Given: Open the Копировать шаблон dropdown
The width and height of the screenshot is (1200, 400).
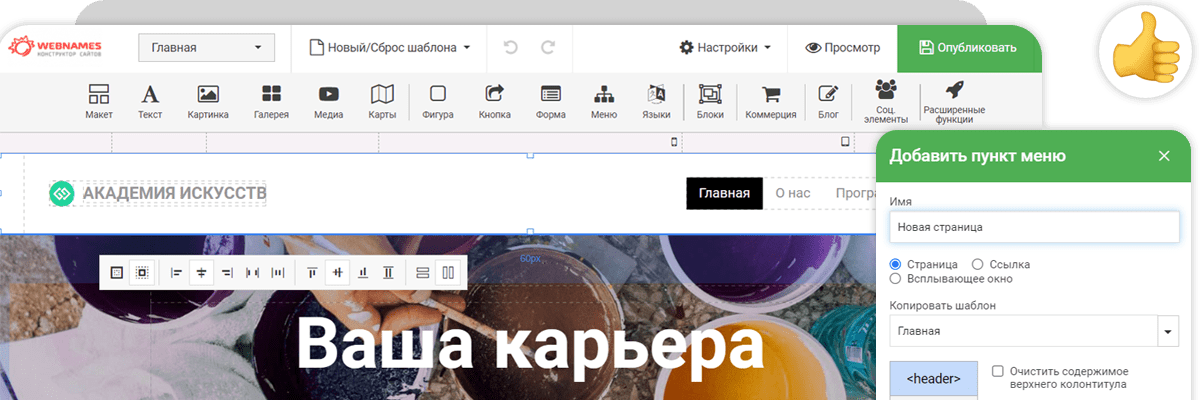Looking at the screenshot, I should (1034, 330).
